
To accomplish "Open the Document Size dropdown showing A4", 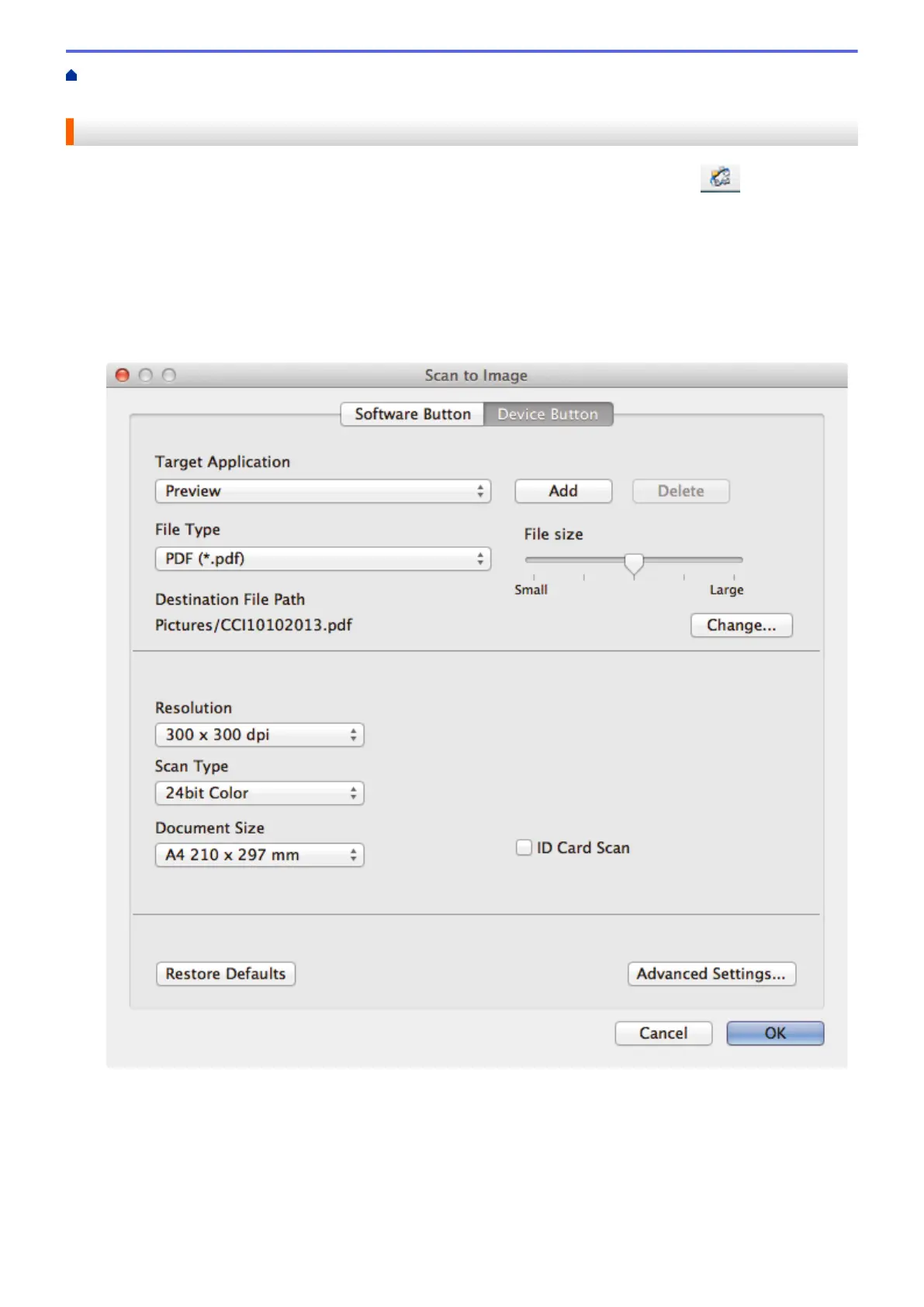I will point(260,855).
